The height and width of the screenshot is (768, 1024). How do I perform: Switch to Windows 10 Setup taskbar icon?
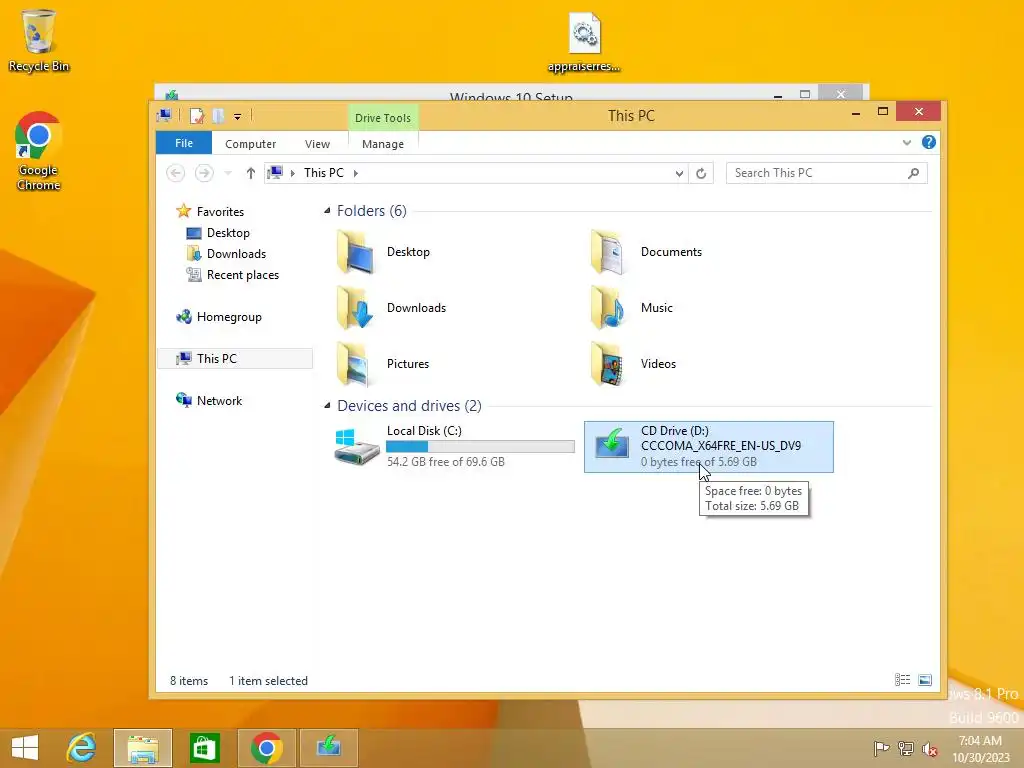[328, 748]
